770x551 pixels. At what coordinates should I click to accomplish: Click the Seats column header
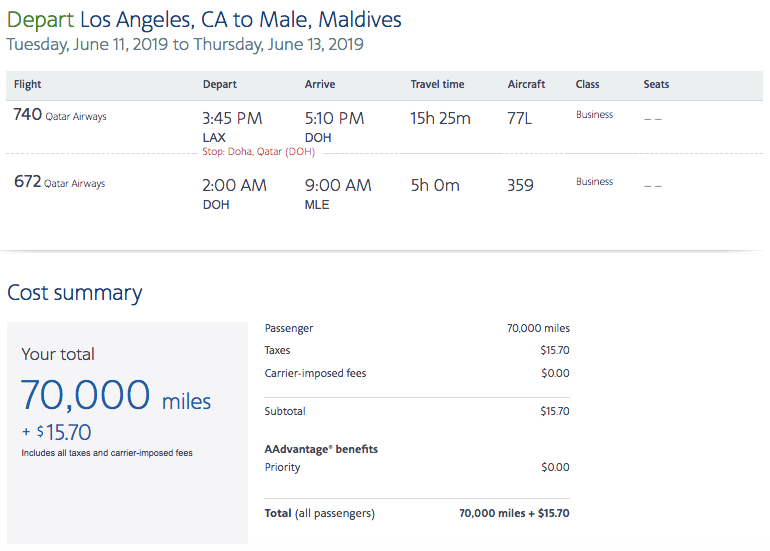click(x=656, y=85)
